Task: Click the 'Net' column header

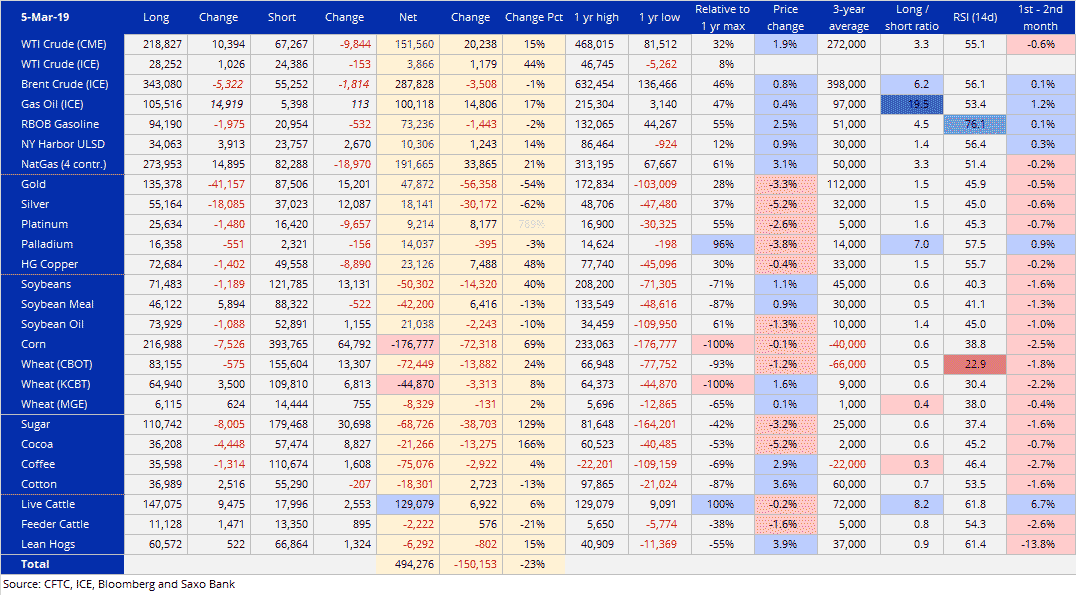Action: point(408,17)
